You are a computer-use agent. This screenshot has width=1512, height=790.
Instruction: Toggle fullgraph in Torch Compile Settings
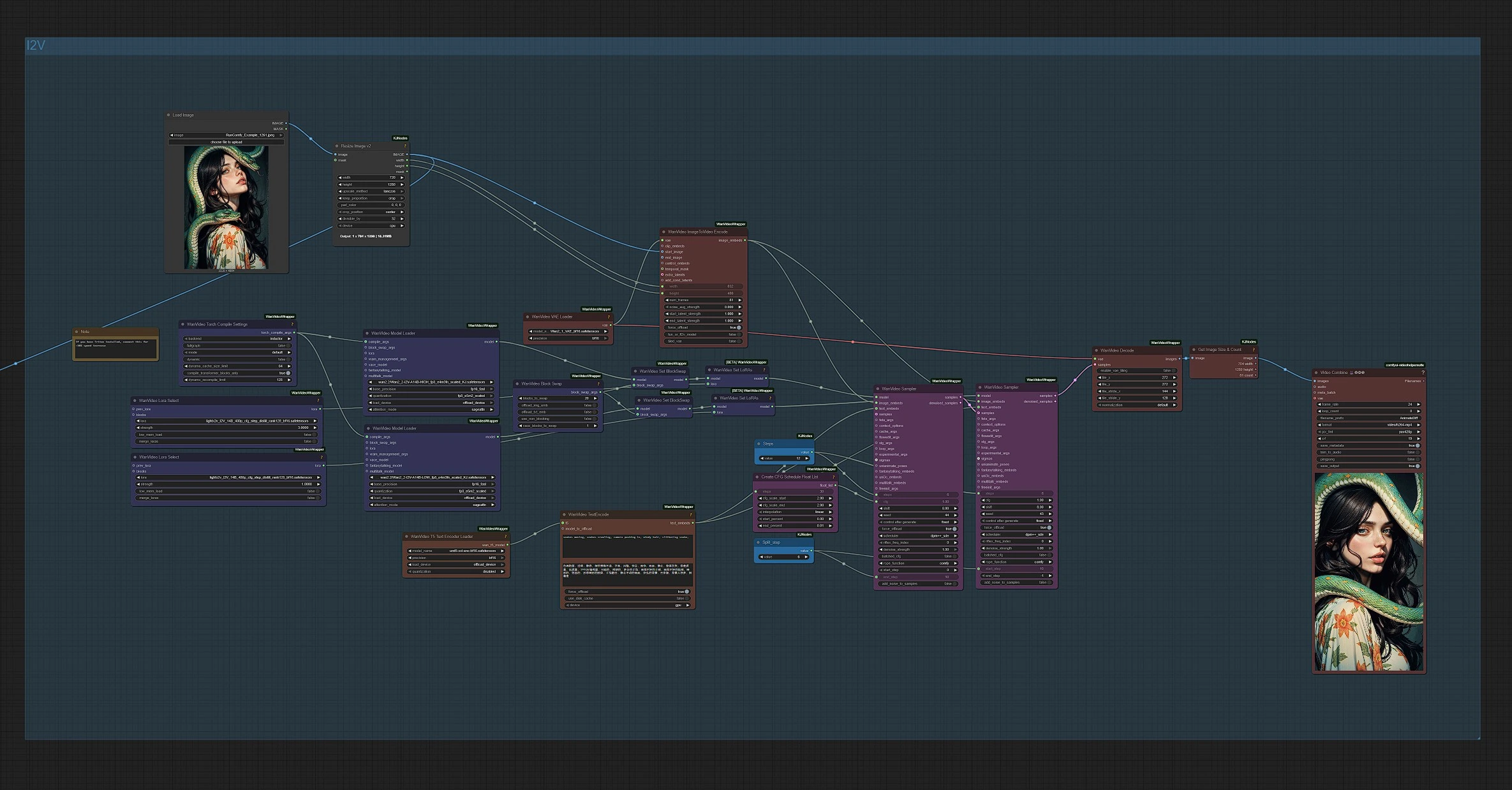coord(237,346)
